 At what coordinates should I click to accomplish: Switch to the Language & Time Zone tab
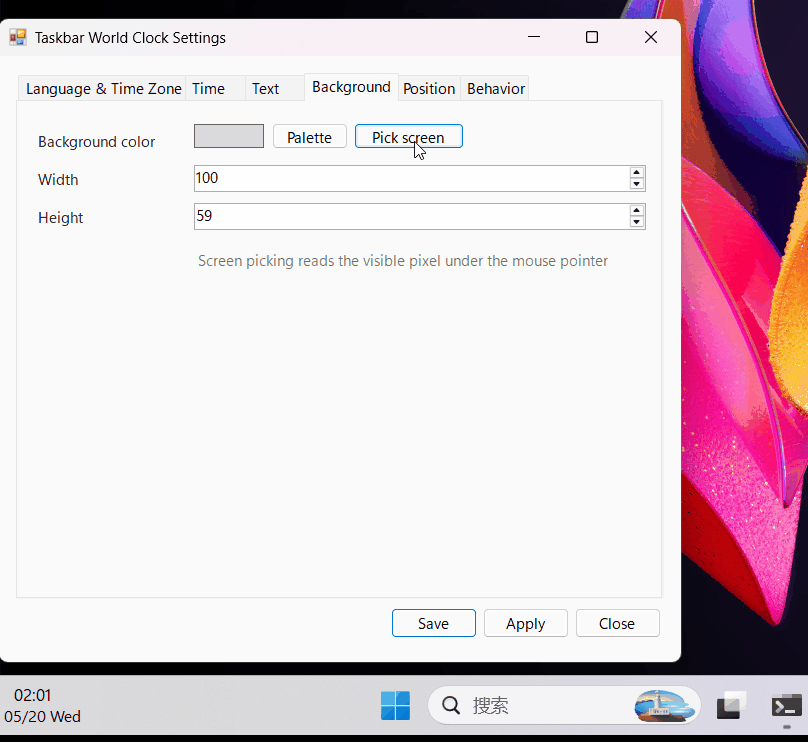click(103, 89)
